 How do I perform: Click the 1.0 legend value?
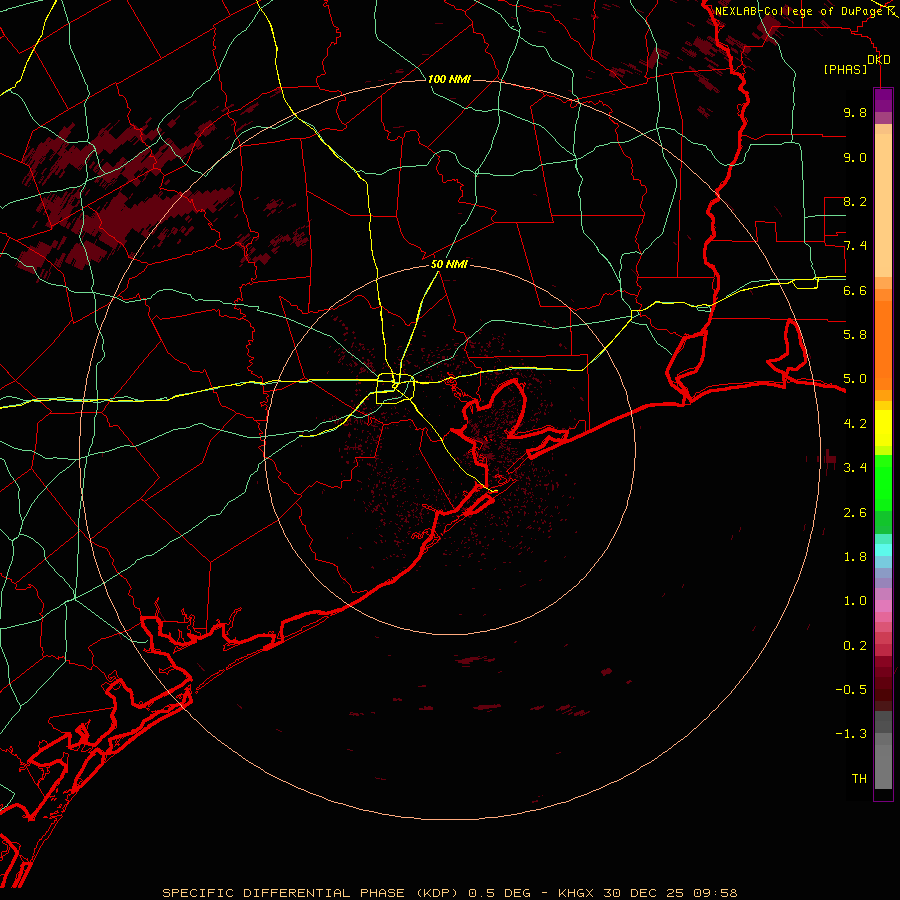tap(855, 601)
